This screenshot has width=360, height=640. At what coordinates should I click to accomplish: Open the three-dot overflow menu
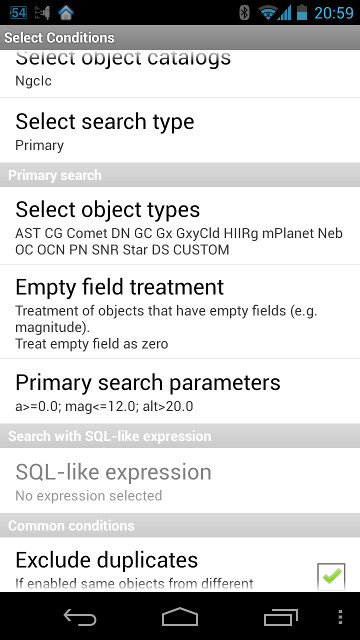(340, 617)
